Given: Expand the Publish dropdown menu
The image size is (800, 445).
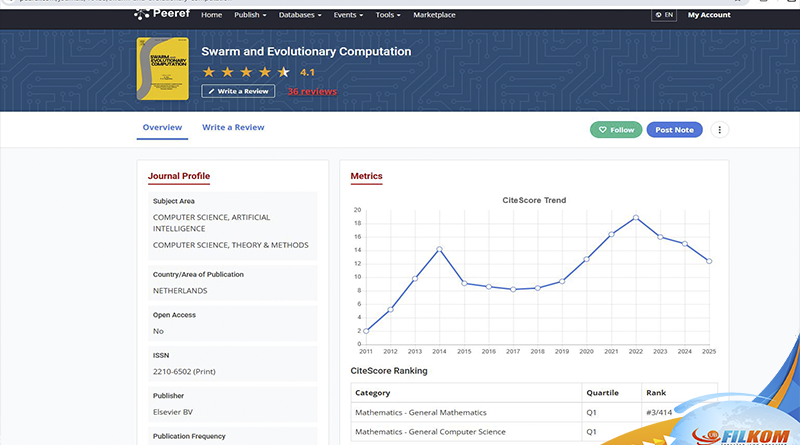Looking at the screenshot, I should coord(250,15).
